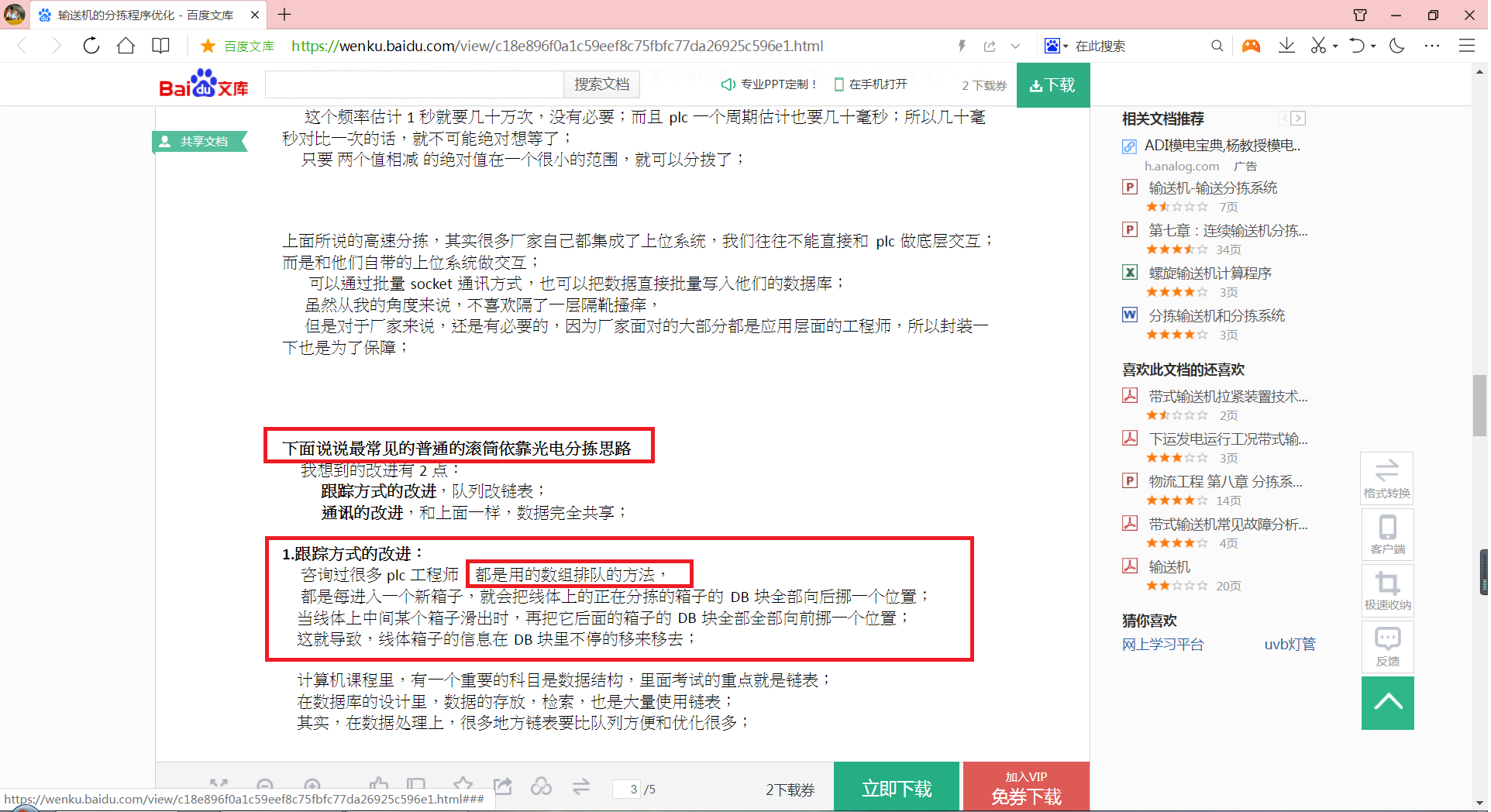This screenshot has height=812, width=1491.
Task: Click the 搜索文档 search input field
Action: point(414,84)
